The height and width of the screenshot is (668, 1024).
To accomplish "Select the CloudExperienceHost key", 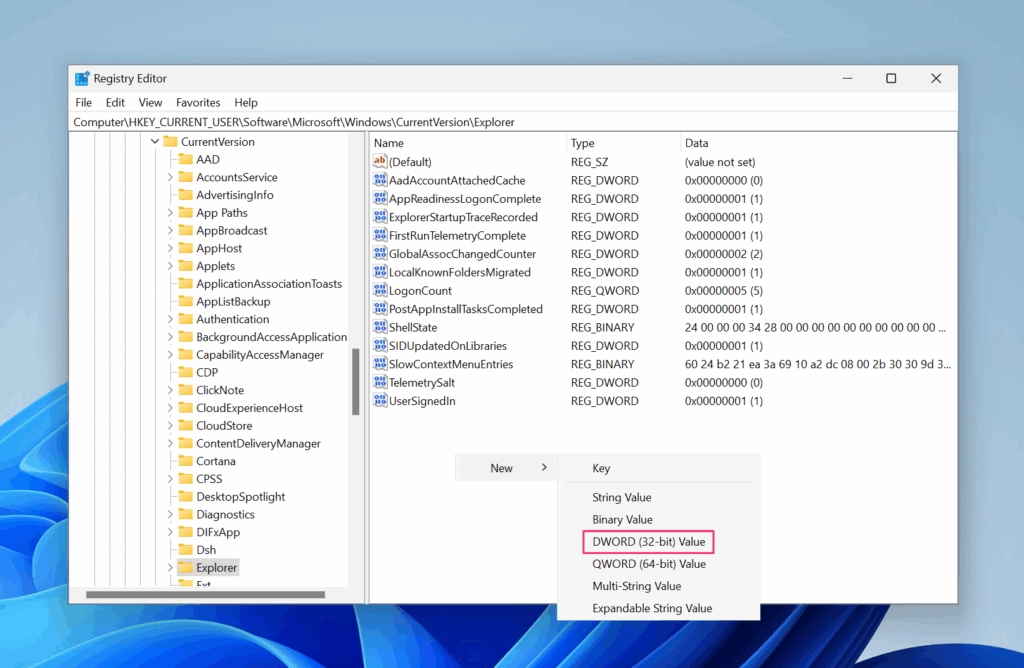I will coord(249,407).
